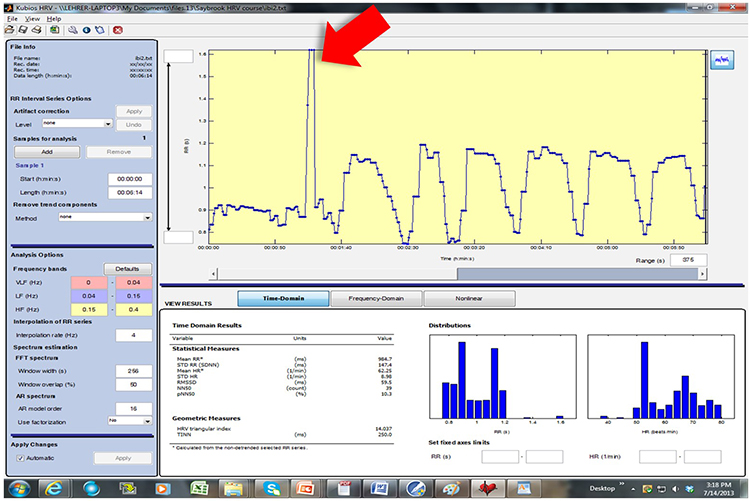Image resolution: width=750 pixels, height=501 pixels.
Task: Click the VLF upper limit field 0.04
Action: (x=134, y=282)
